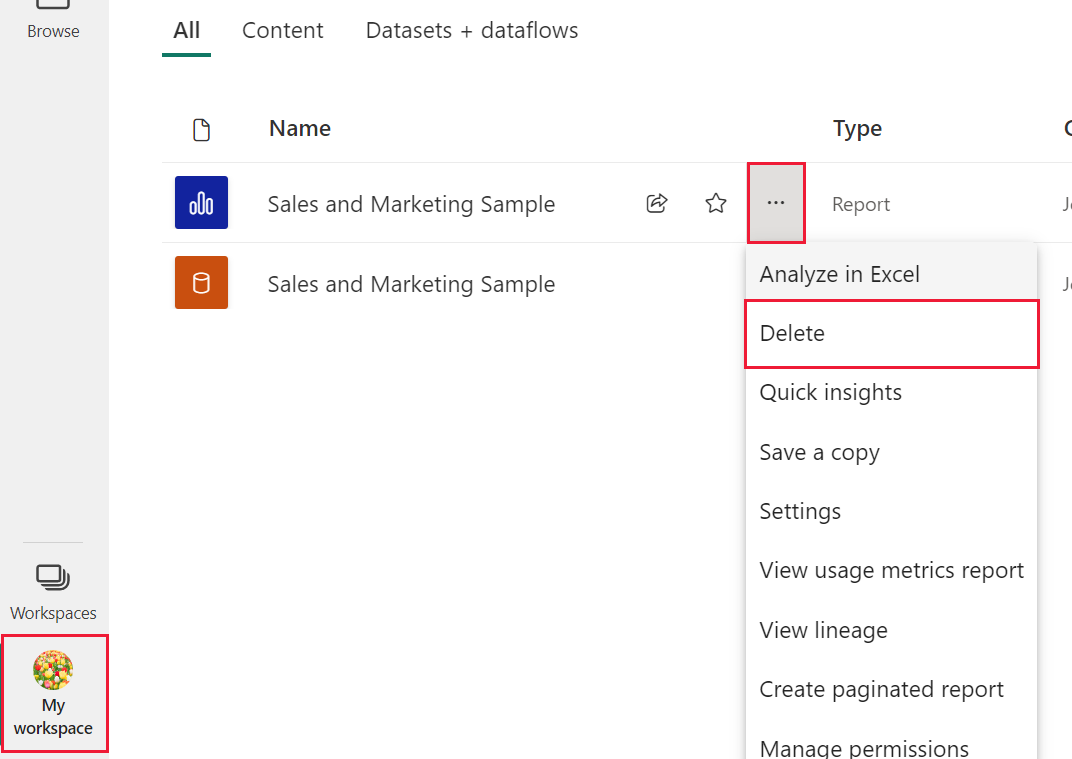The height and width of the screenshot is (759, 1072).
Task: Choose Delete from the context menu
Action: pyautogui.click(x=891, y=333)
